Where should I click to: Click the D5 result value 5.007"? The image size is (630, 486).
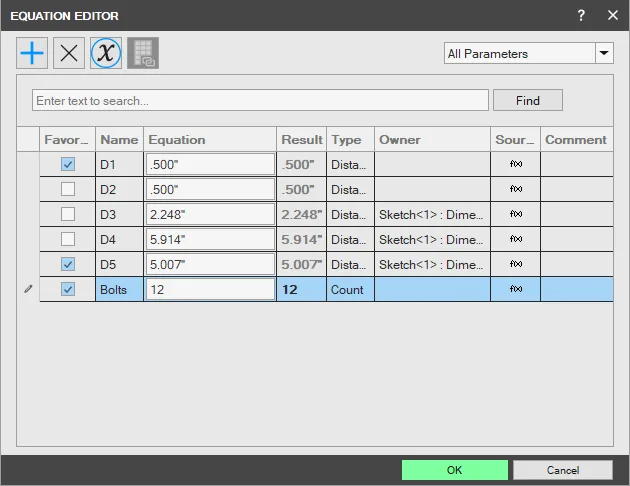(x=301, y=264)
